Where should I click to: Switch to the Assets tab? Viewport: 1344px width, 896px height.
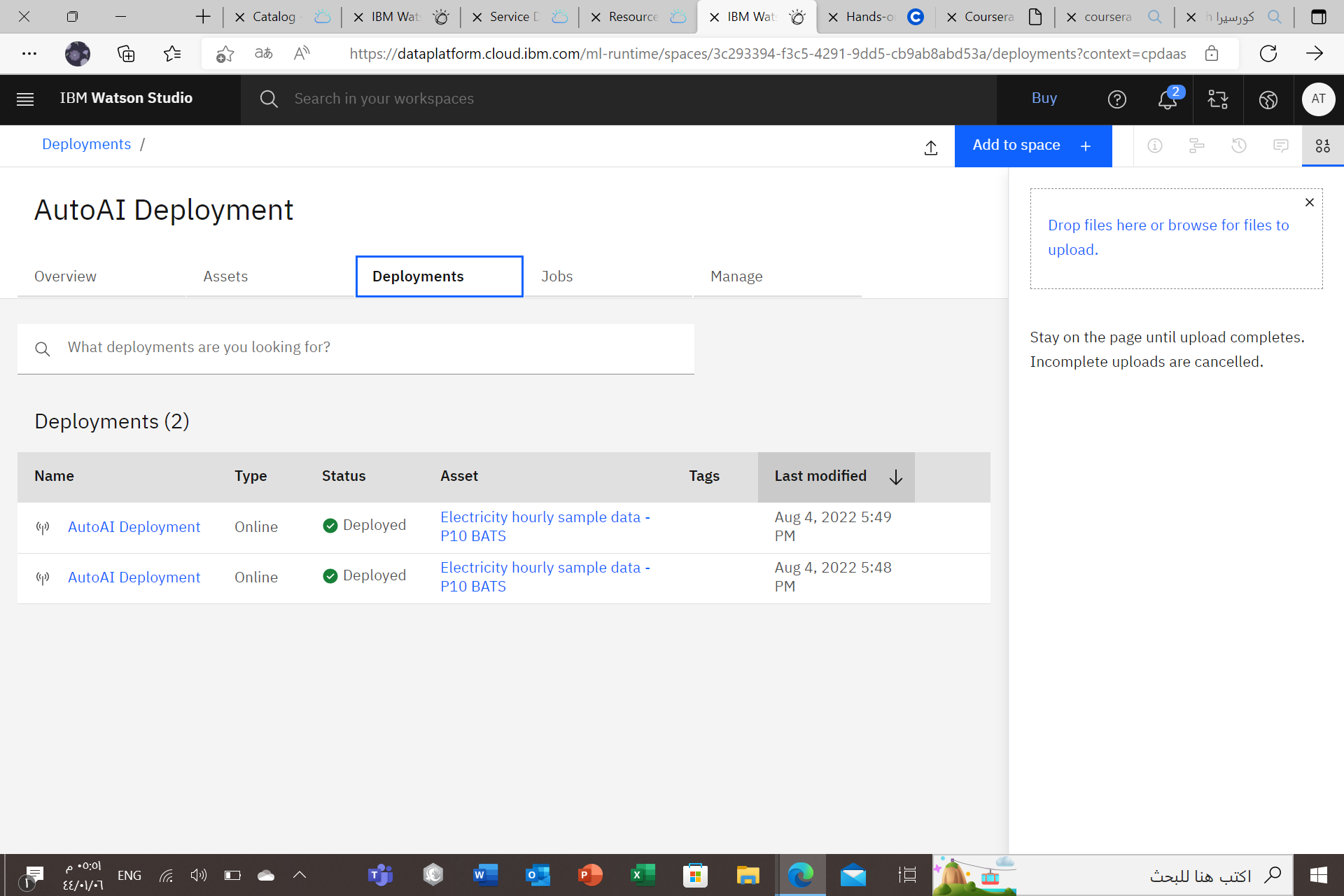(225, 276)
